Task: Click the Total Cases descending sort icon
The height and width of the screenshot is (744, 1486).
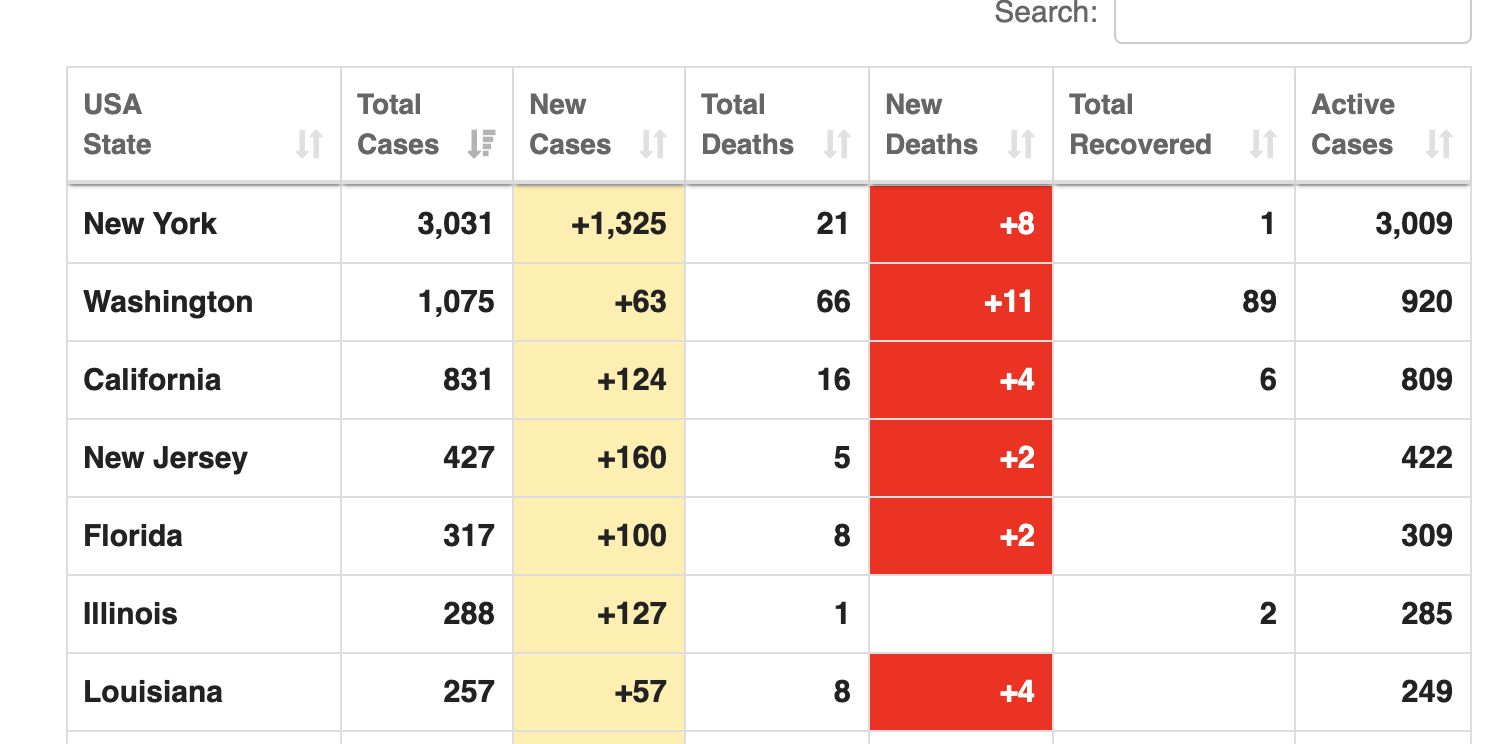Action: tap(481, 145)
